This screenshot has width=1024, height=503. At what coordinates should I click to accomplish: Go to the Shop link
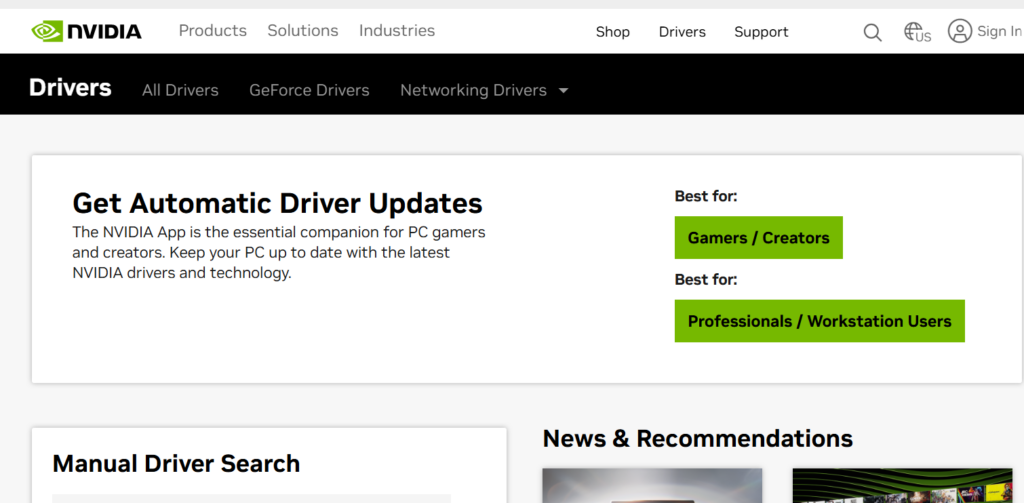click(x=613, y=32)
